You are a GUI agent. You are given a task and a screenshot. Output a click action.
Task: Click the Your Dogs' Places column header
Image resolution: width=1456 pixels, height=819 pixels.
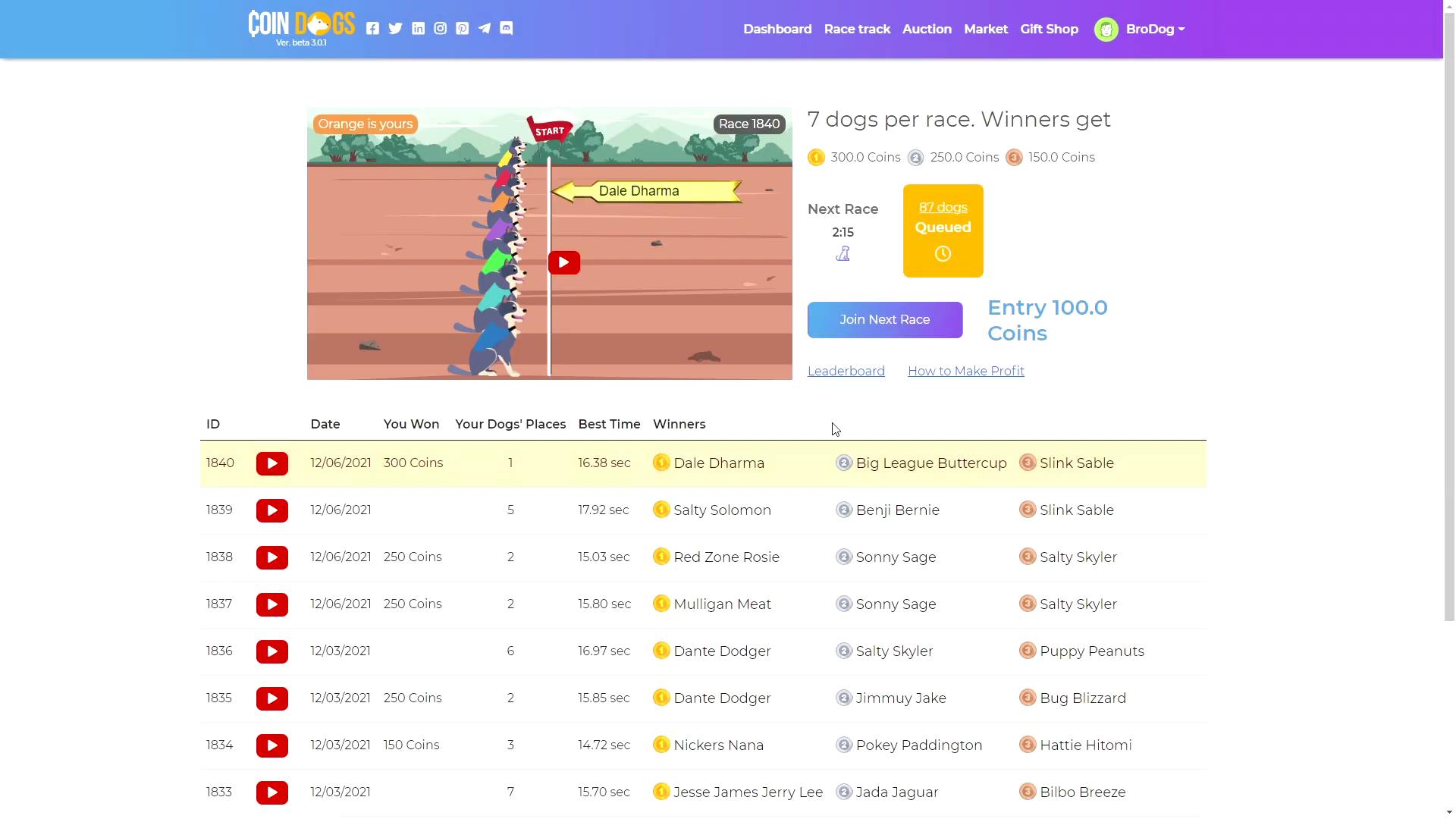tap(510, 425)
